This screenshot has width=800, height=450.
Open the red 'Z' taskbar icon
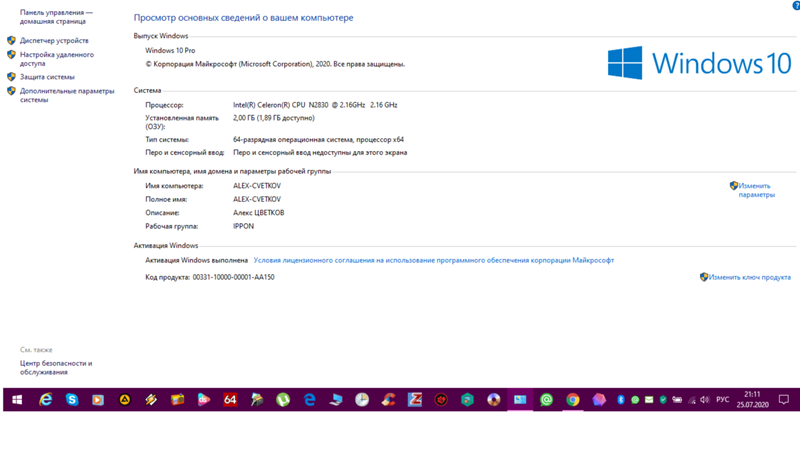click(x=415, y=400)
